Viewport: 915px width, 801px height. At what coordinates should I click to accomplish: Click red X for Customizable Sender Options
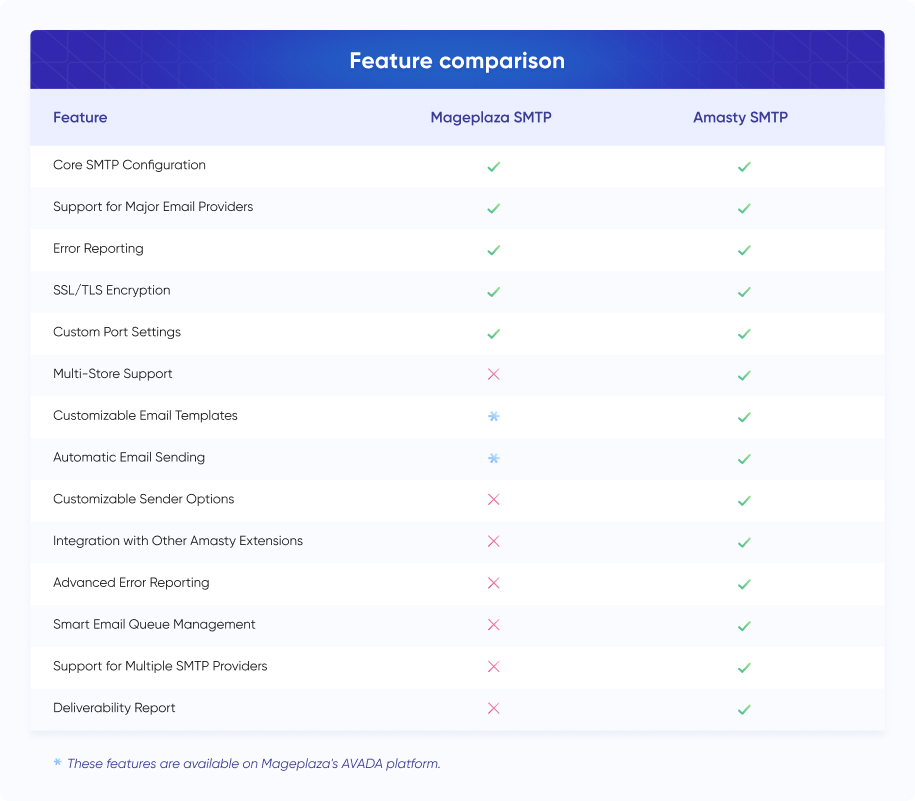tap(494, 499)
